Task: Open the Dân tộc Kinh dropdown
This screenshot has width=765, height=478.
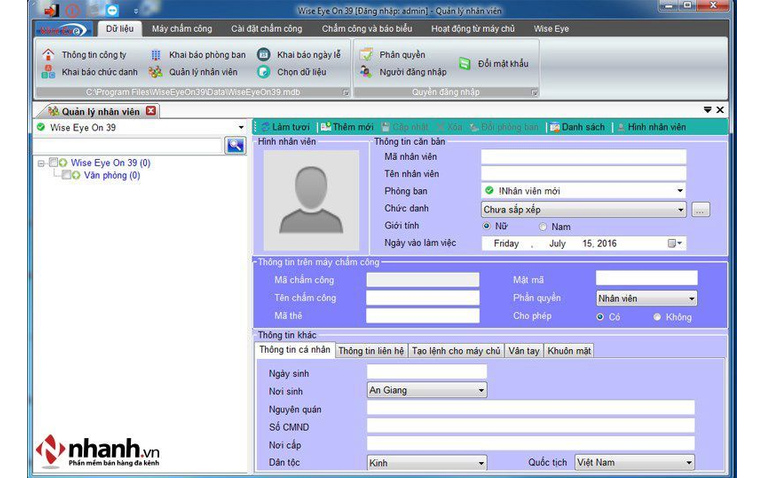Action: pos(481,462)
